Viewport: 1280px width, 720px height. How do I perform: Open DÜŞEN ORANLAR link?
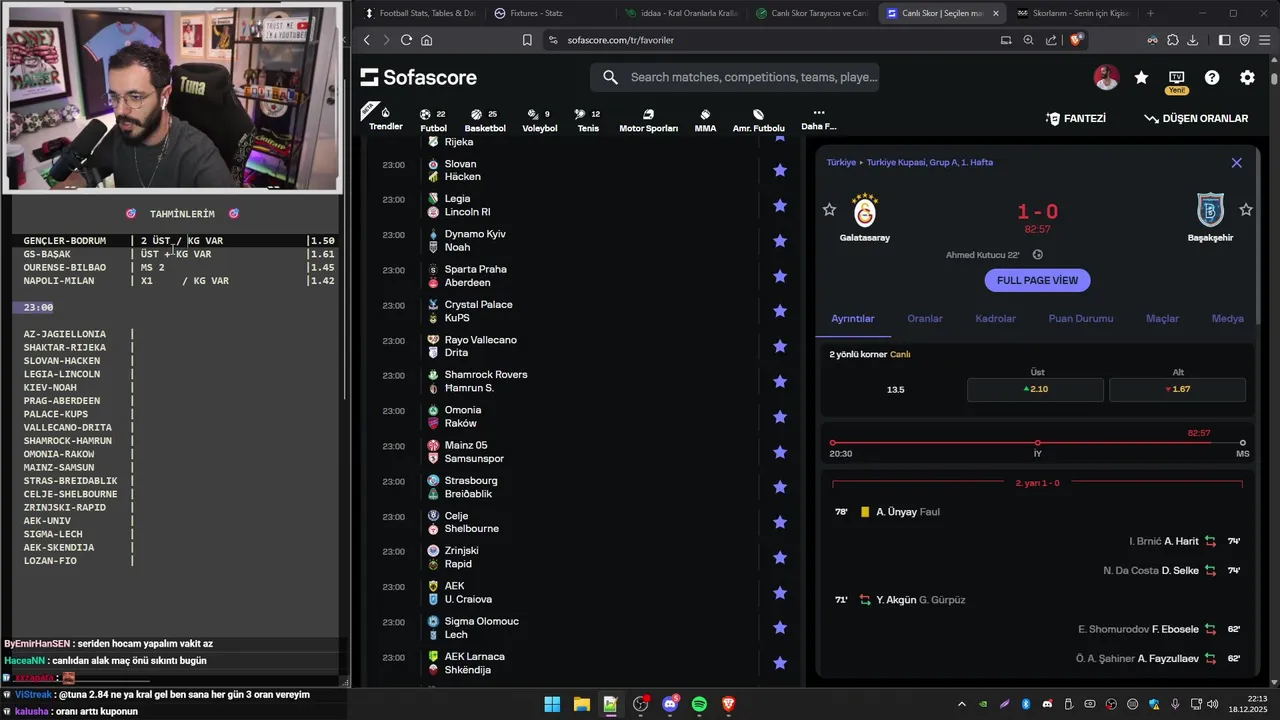click(1196, 118)
